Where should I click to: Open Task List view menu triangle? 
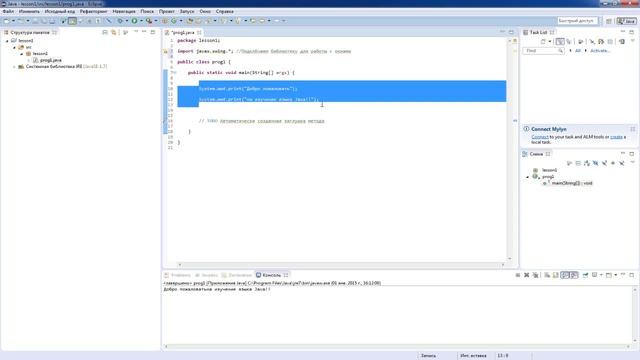tap(632, 41)
